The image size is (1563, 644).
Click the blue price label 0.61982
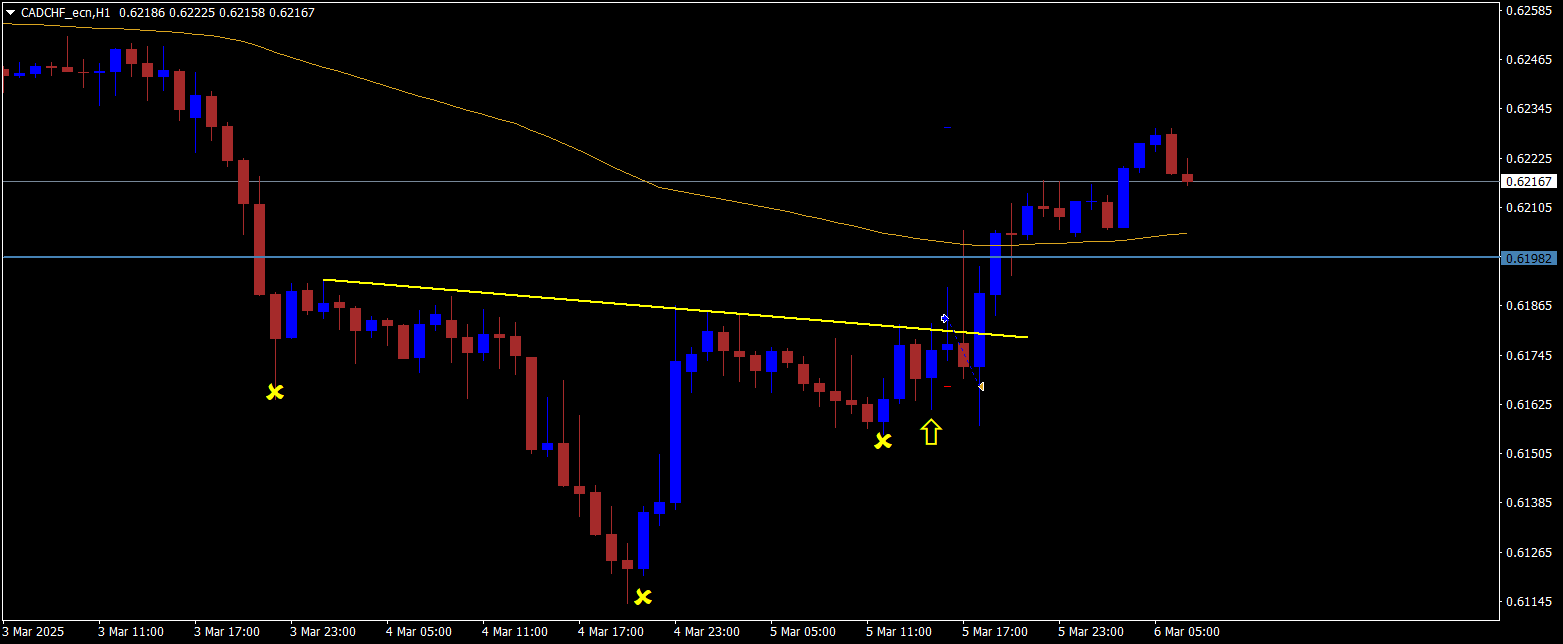pyautogui.click(x=1529, y=258)
